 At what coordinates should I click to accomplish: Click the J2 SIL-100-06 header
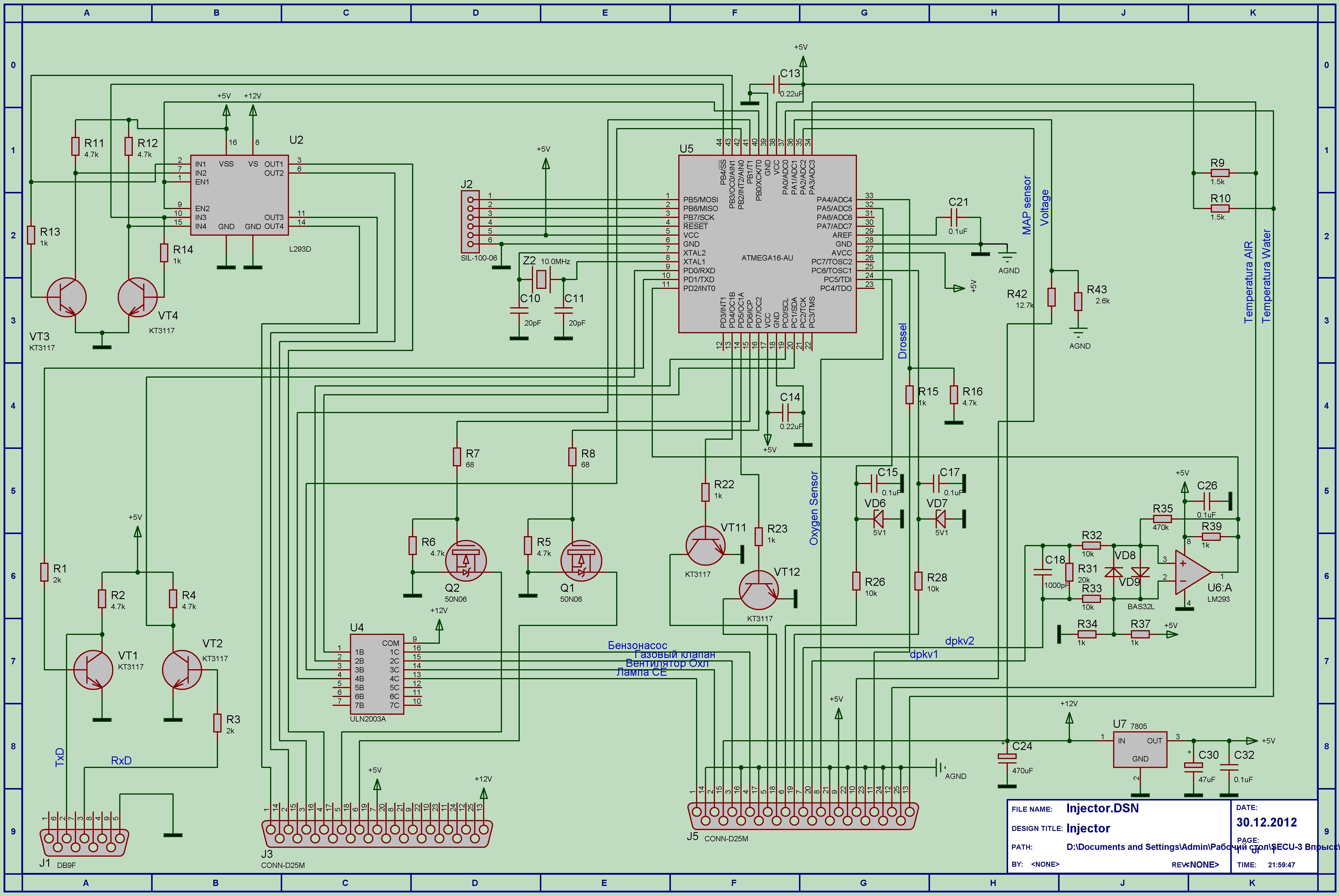tap(470, 222)
